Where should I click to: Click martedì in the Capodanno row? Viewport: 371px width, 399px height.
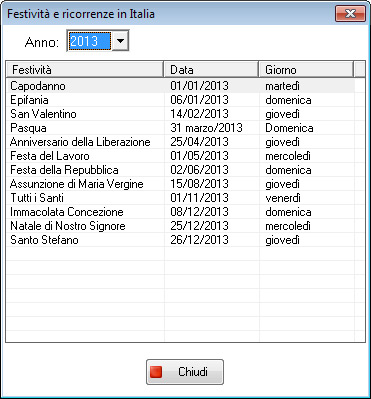282,86
